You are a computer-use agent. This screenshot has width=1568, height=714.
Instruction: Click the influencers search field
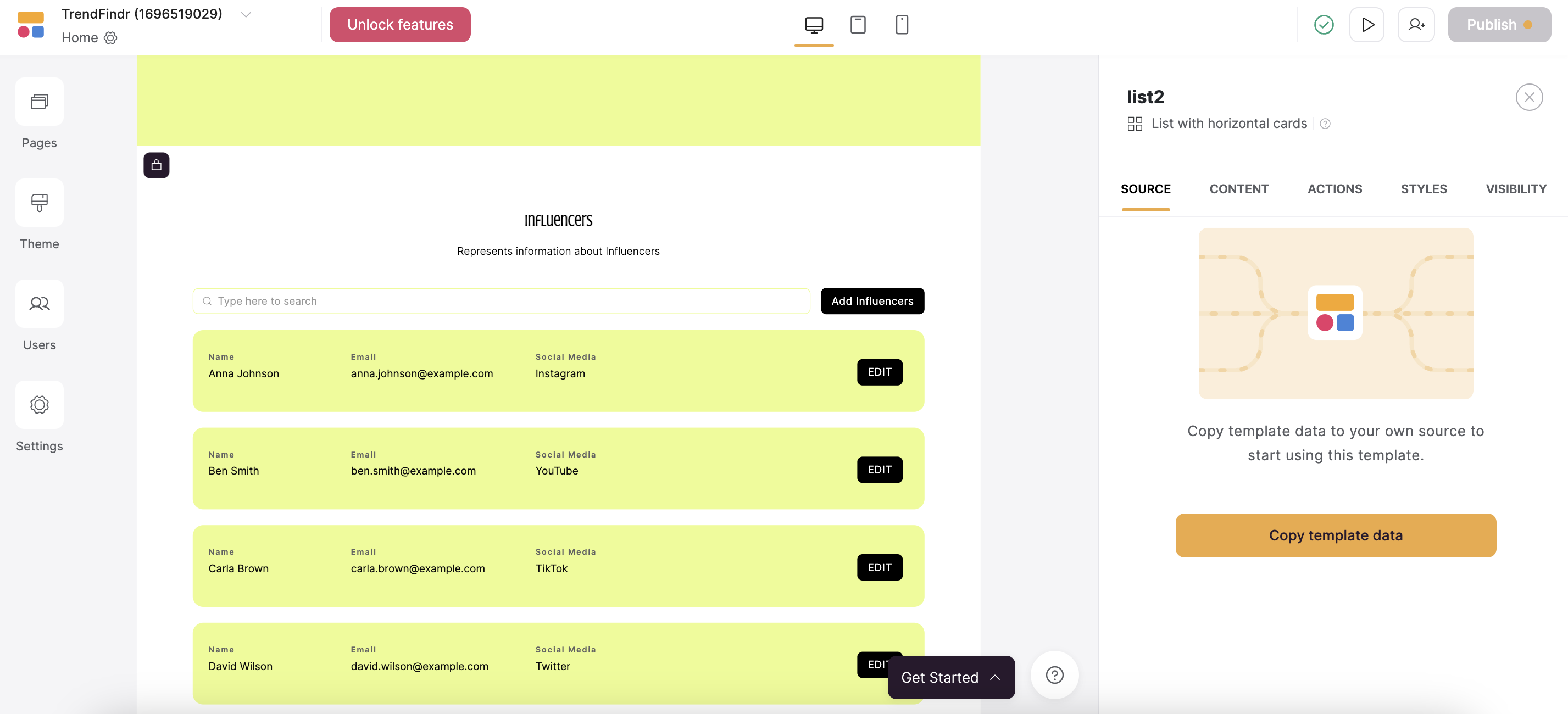pyautogui.click(x=501, y=300)
